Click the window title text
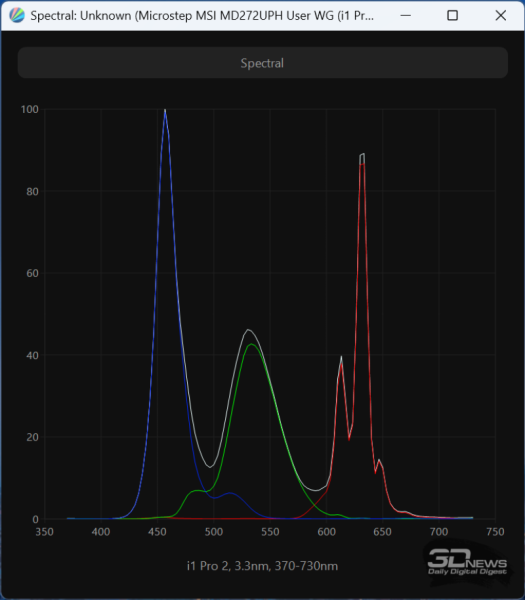 click(x=202, y=16)
